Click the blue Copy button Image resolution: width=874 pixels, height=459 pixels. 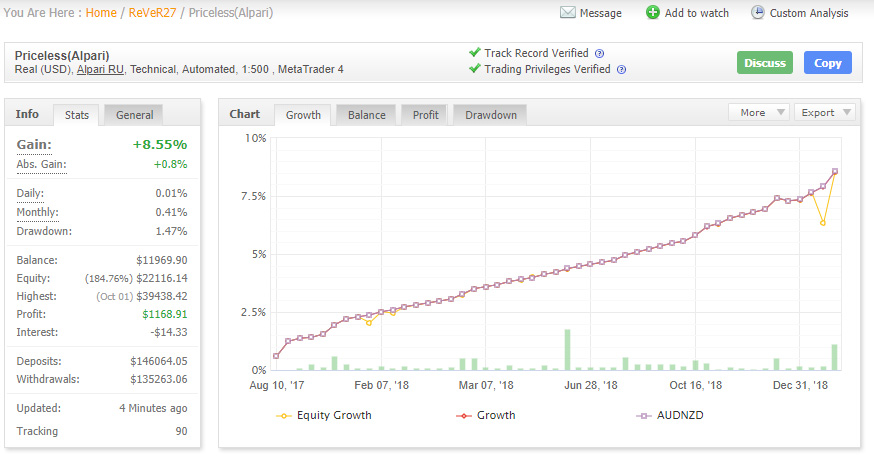[x=828, y=63]
